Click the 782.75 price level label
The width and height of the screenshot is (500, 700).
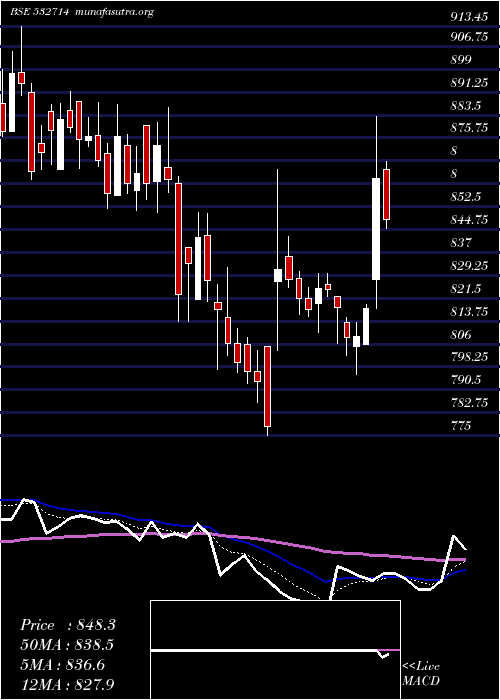[468, 403]
